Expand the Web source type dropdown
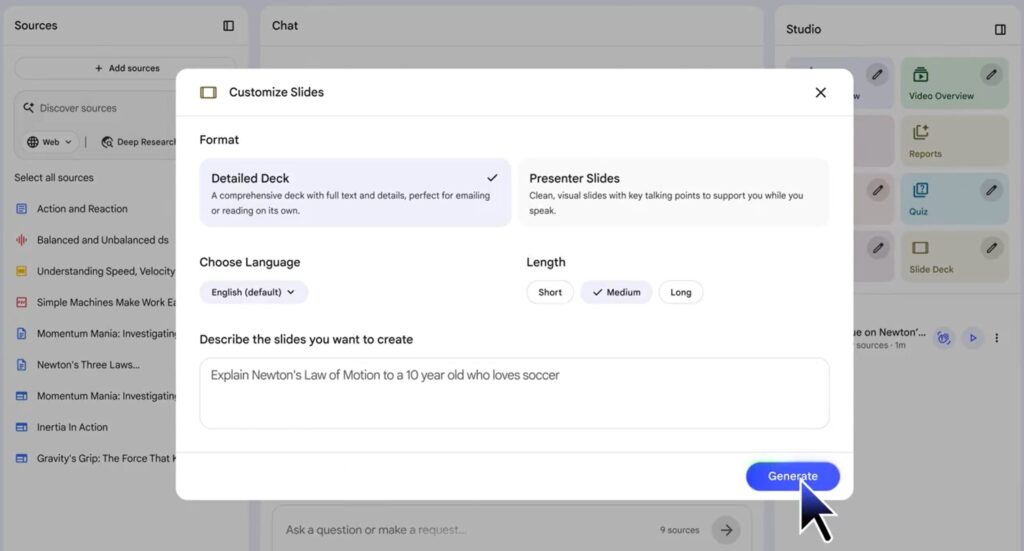Image resolution: width=1024 pixels, height=551 pixels. pyautogui.click(x=51, y=142)
